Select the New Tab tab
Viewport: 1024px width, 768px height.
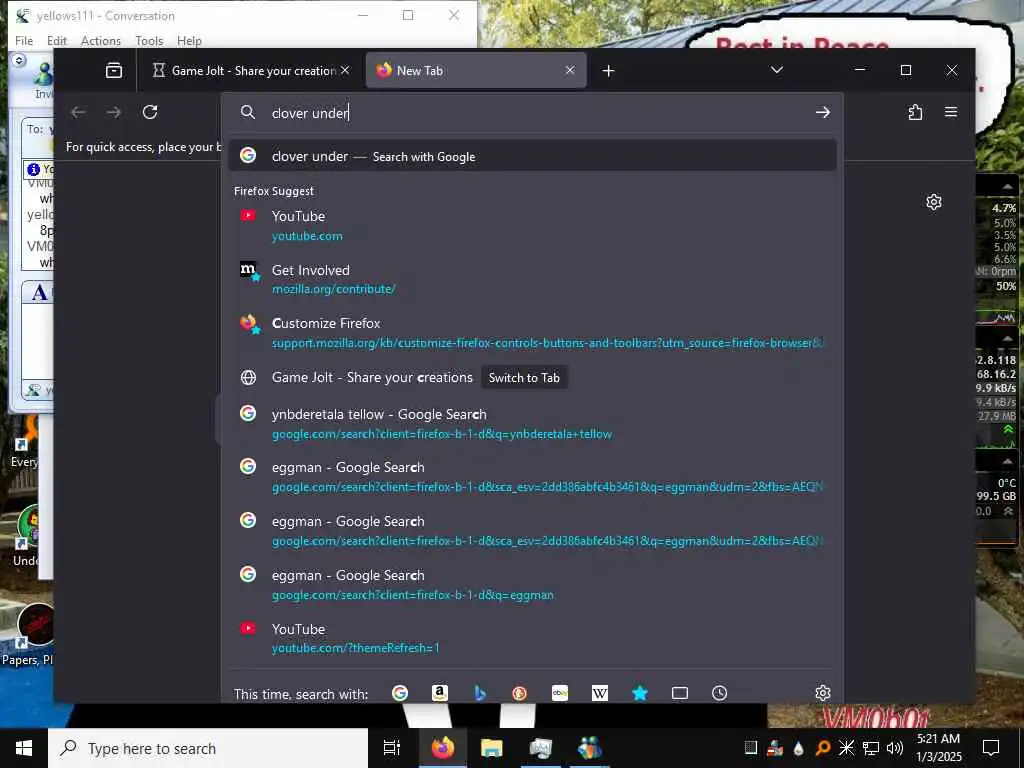click(x=476, y=71)
